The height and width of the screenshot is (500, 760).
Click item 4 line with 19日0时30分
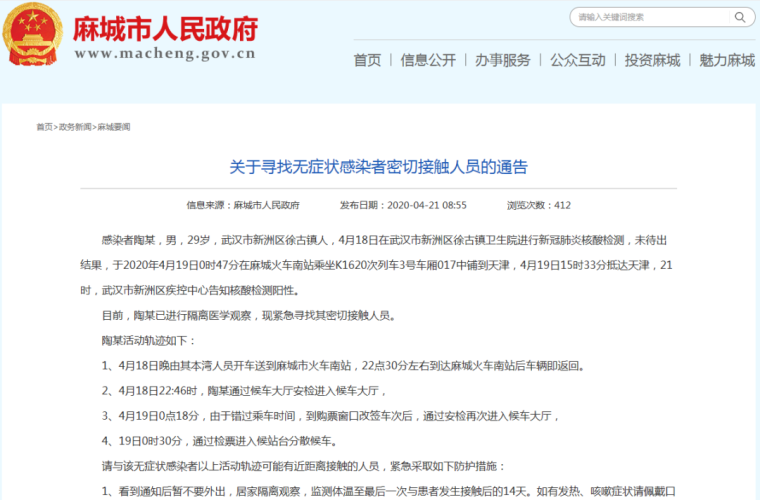(x=220, y=441)
